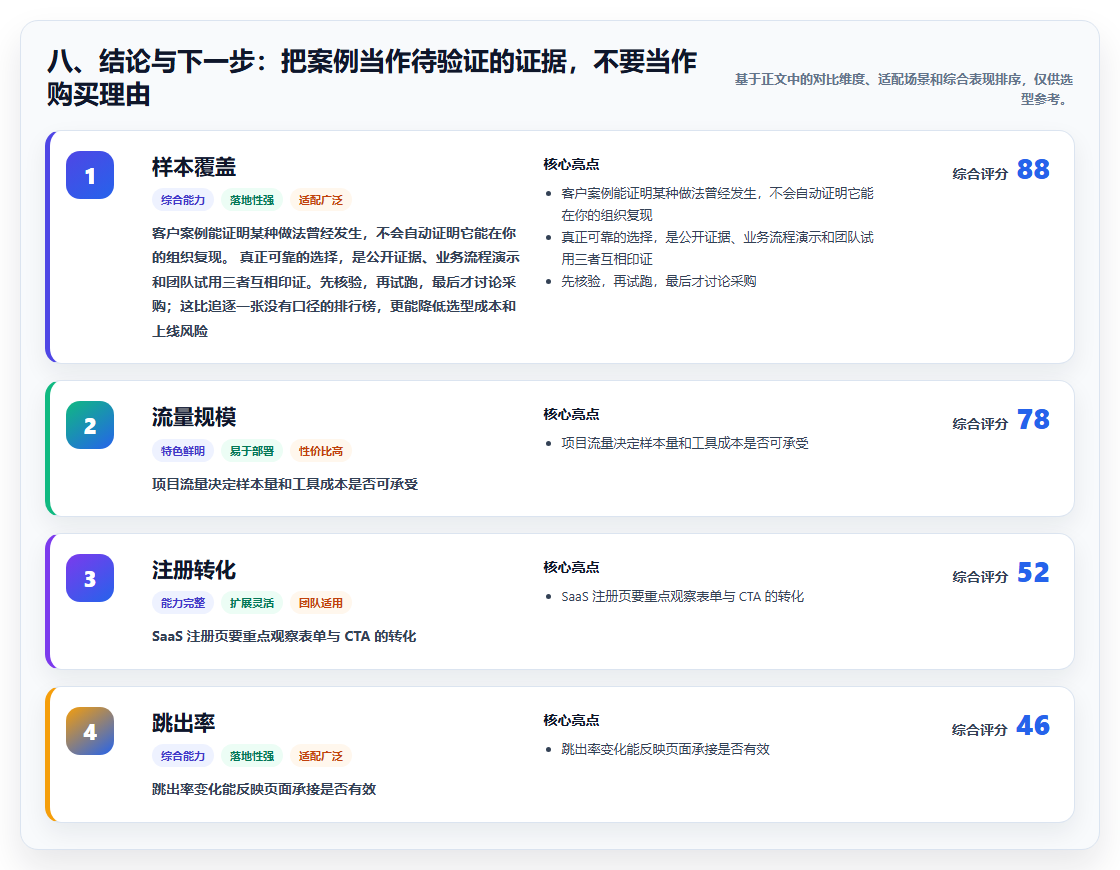Viewport: 1120px width, 870px height.
Task: Click 核心亮点 heading in 跳出率 card
Action: tap(571, 720)
